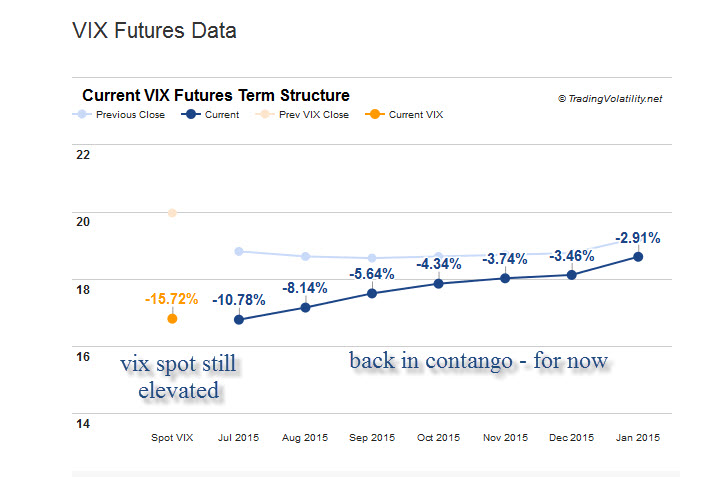716x477 pixels.
Task: Click the Jan 2015 current futures point
Action: coord(638,257)
